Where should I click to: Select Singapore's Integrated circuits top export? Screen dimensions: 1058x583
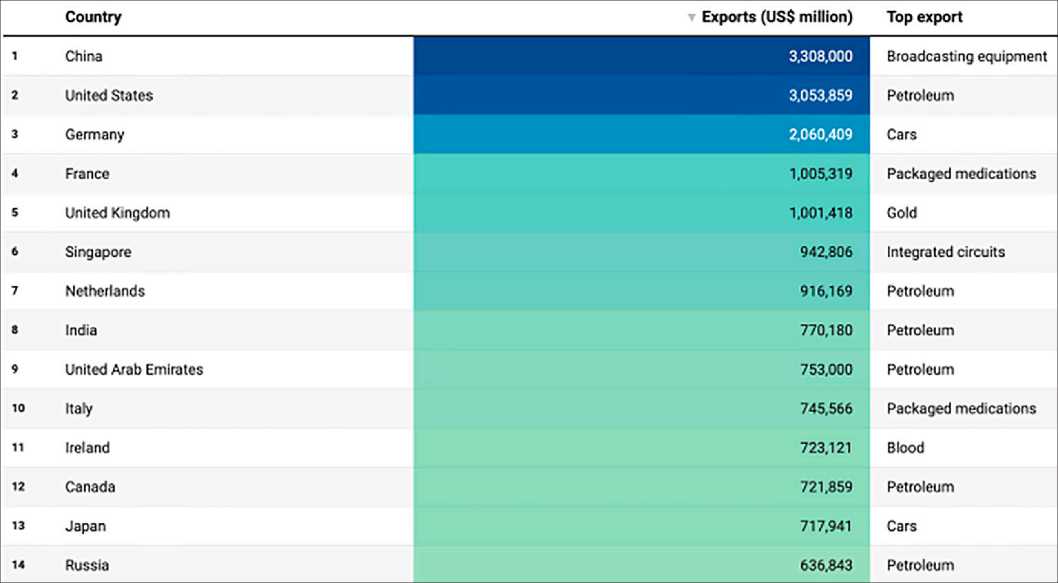(x=945, y=252)
